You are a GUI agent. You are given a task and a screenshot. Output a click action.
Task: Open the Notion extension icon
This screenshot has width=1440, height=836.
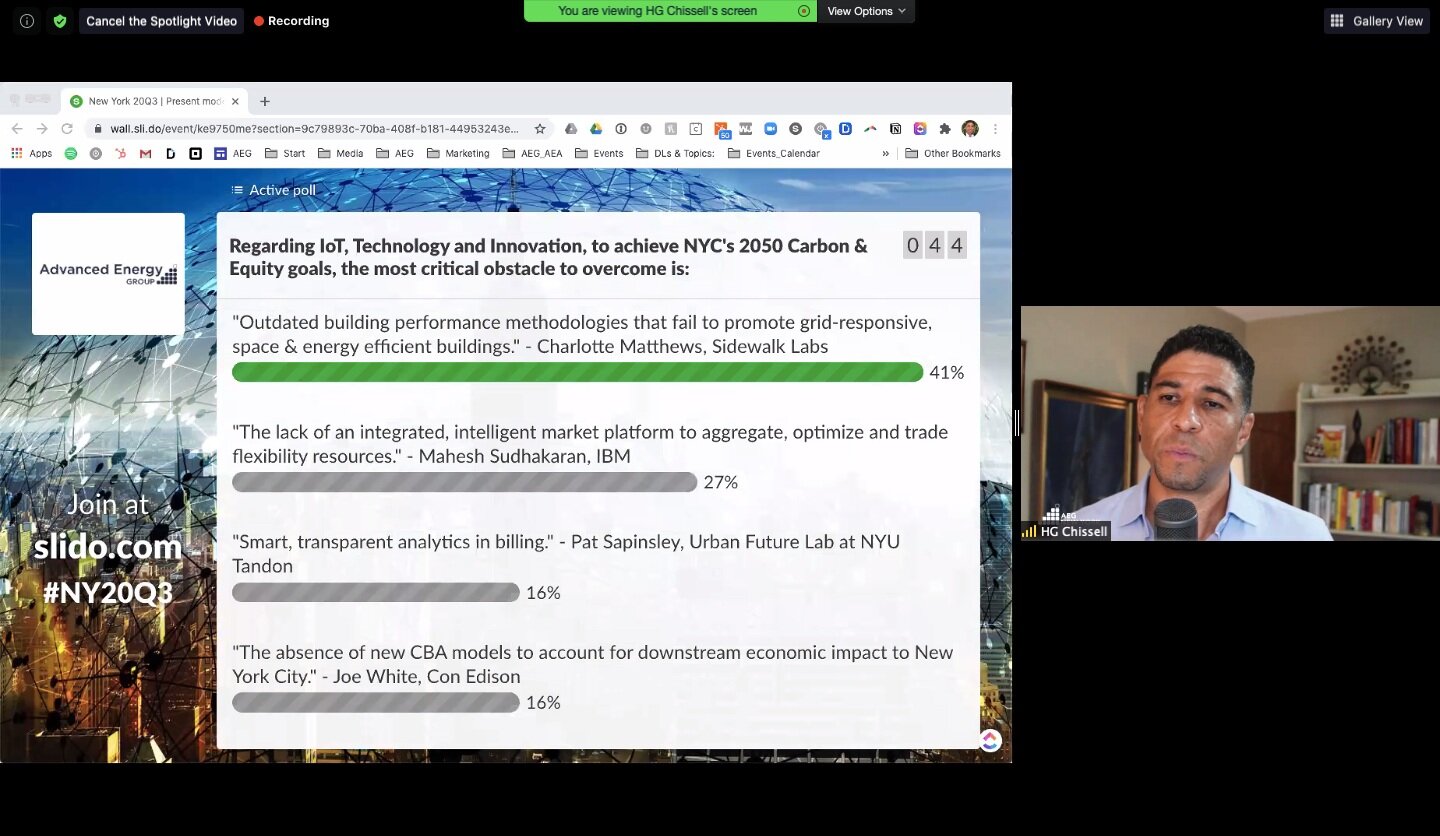coord(896,129)
